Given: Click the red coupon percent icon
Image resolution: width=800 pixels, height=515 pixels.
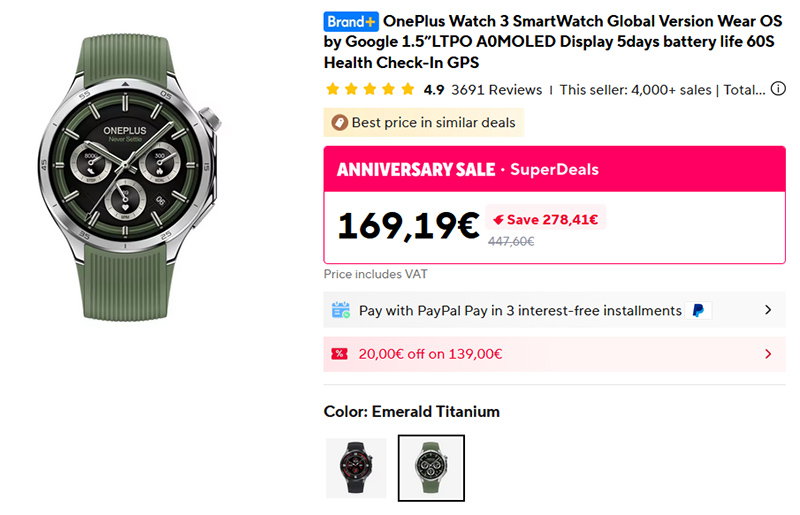Looking at the screenshot, I should tap(340, 354).
